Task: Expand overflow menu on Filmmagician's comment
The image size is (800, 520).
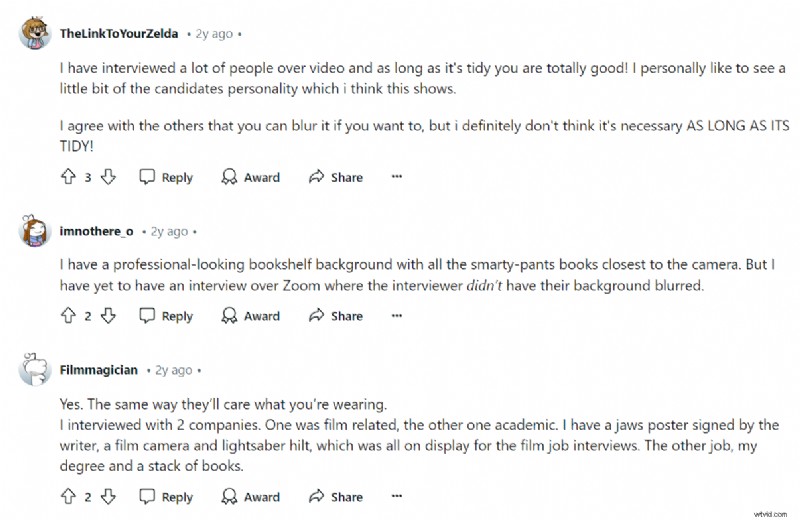Action: pyautogui.click(x=397, y=496)
